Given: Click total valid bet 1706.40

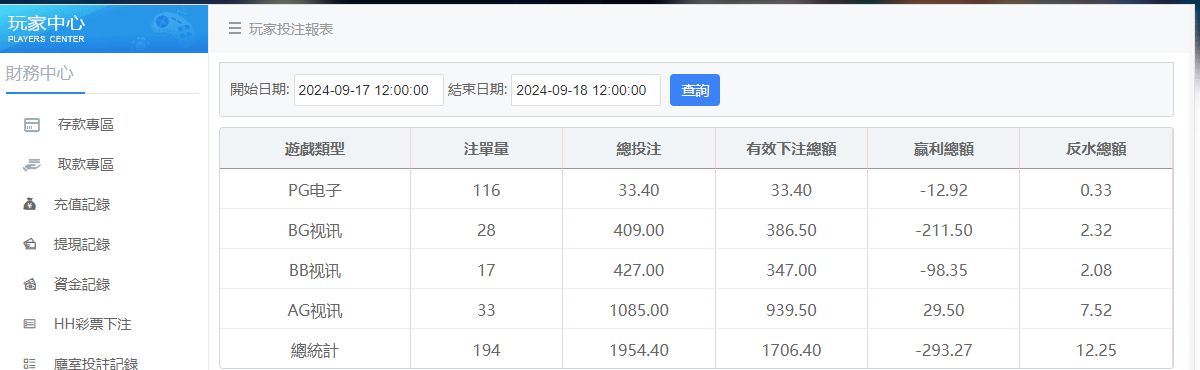Looking at the screenshot, I should pos(791,350).
